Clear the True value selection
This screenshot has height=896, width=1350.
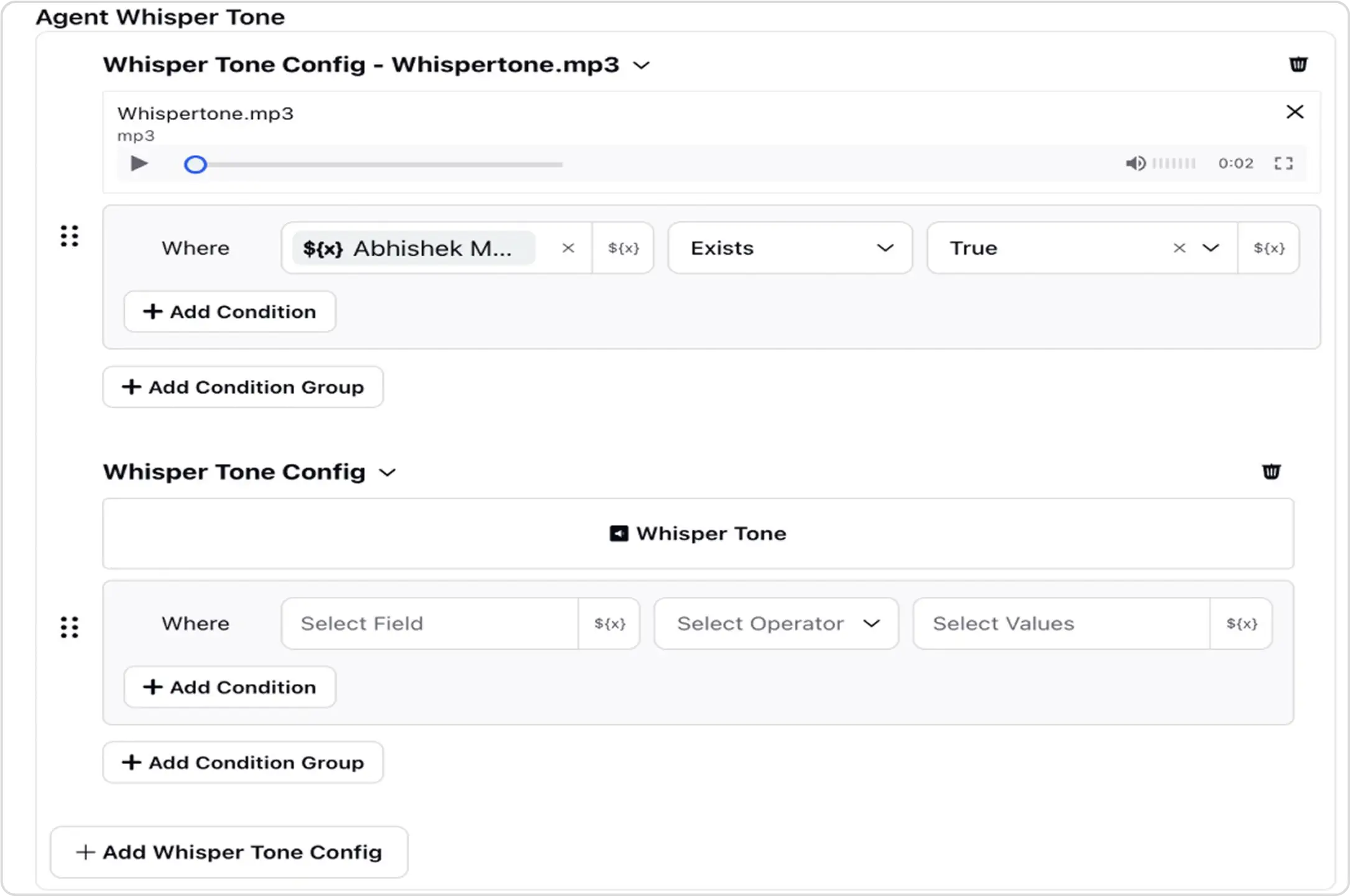[1179, 248]
